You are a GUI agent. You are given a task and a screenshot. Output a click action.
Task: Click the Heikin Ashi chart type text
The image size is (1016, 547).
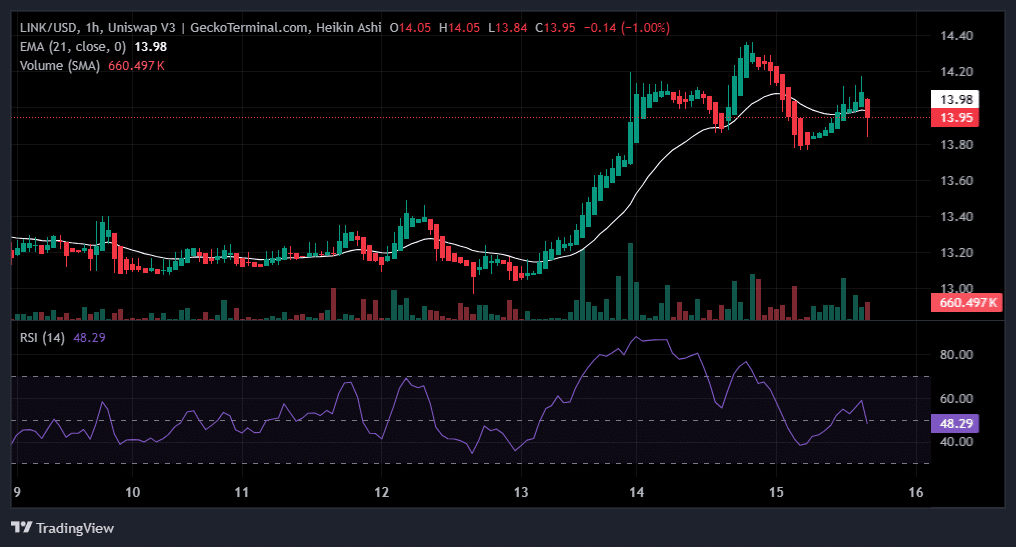[348, 28]
